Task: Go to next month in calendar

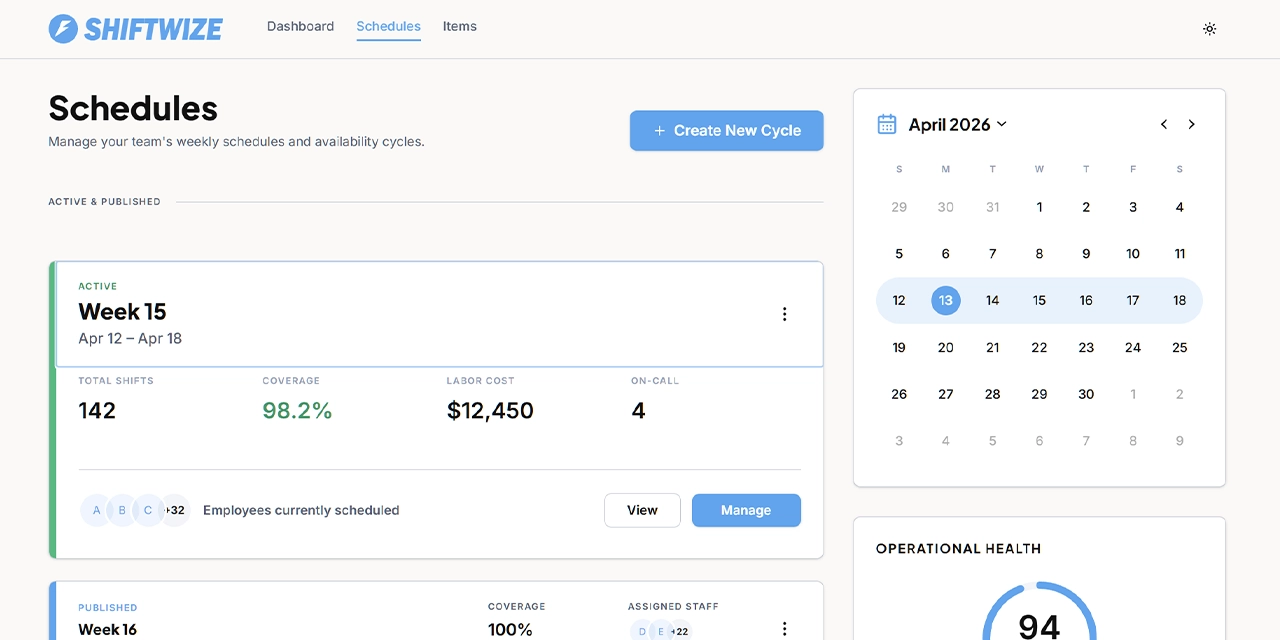Action: (x=1191, y=124)
